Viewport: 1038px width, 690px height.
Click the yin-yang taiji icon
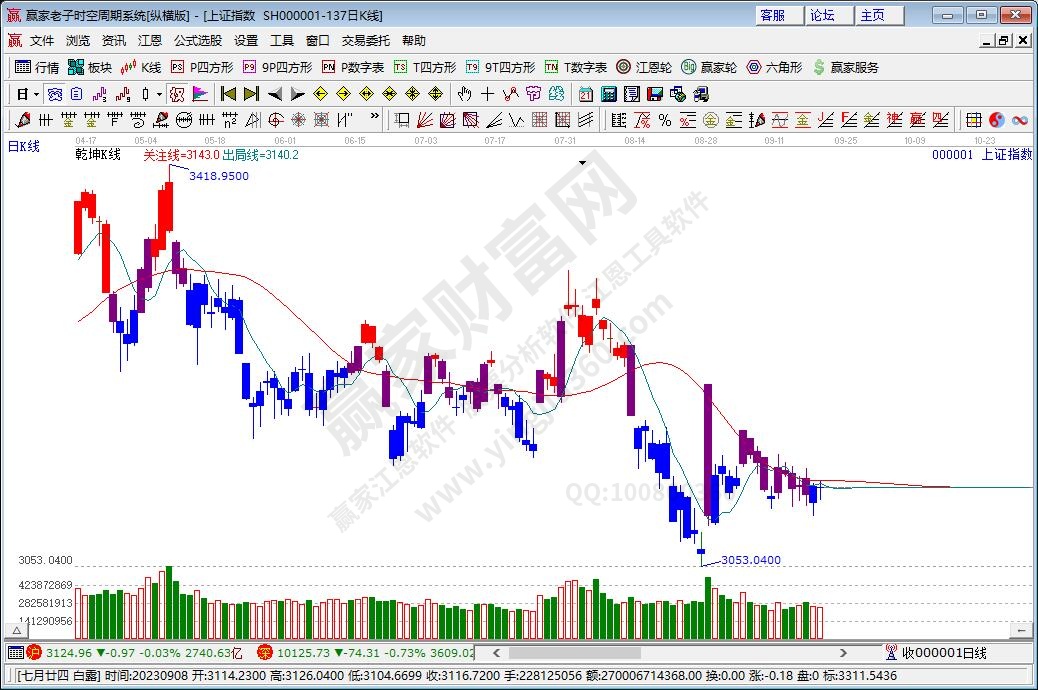pos(995,120)
